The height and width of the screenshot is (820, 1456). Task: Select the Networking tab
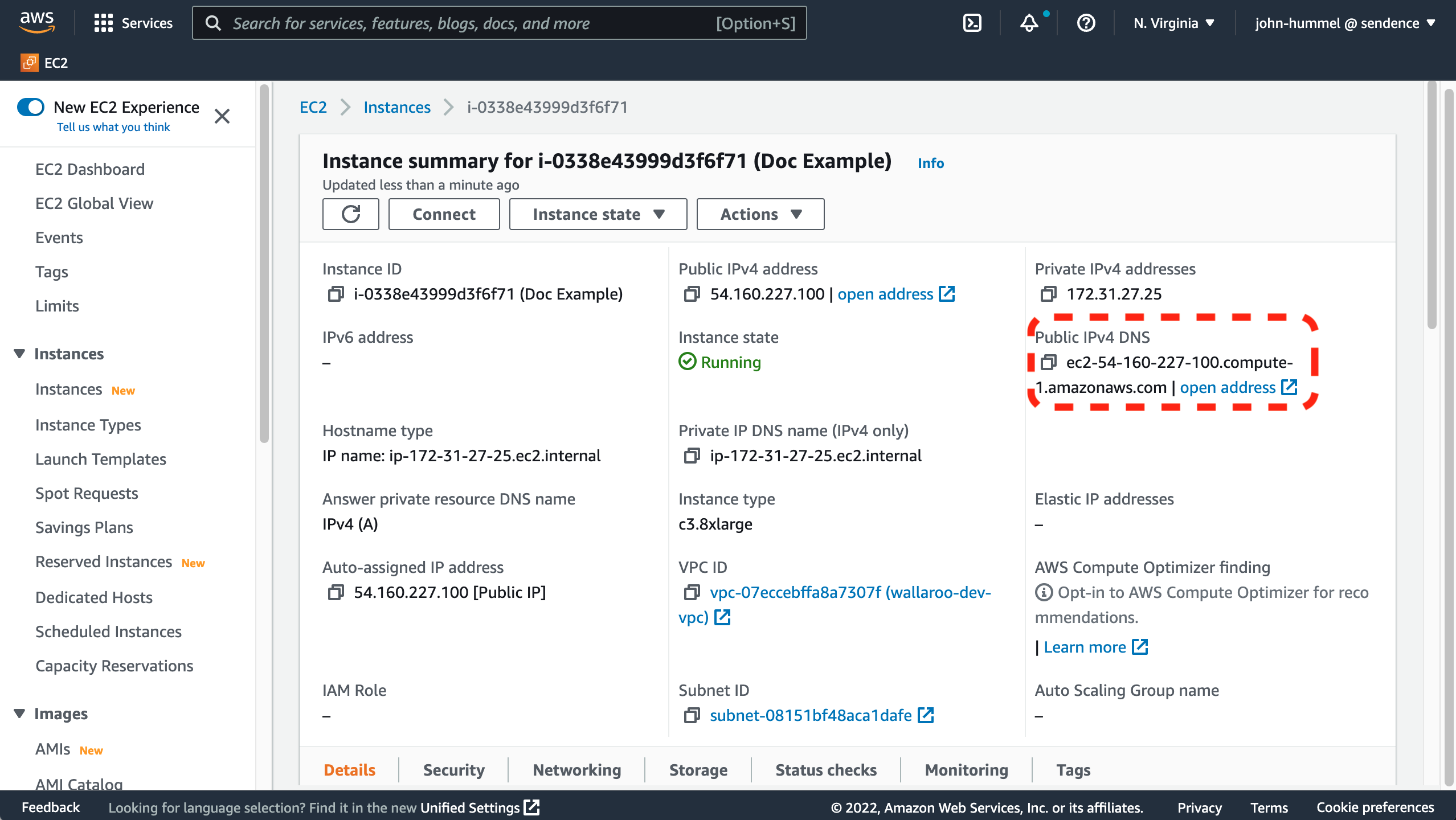[x=577, y=769]
